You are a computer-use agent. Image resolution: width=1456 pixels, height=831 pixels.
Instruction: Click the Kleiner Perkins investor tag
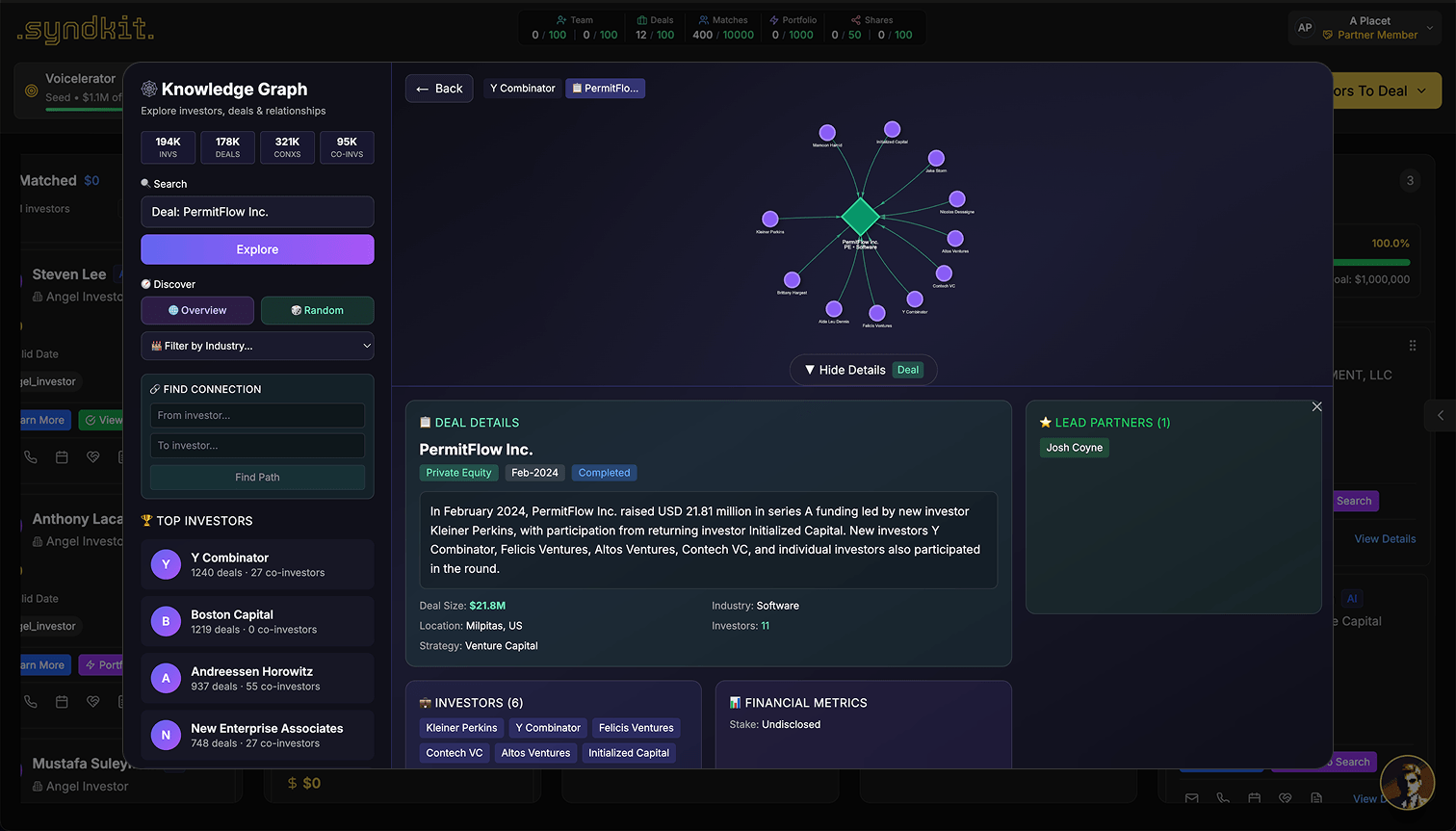[x=462, y=728]
